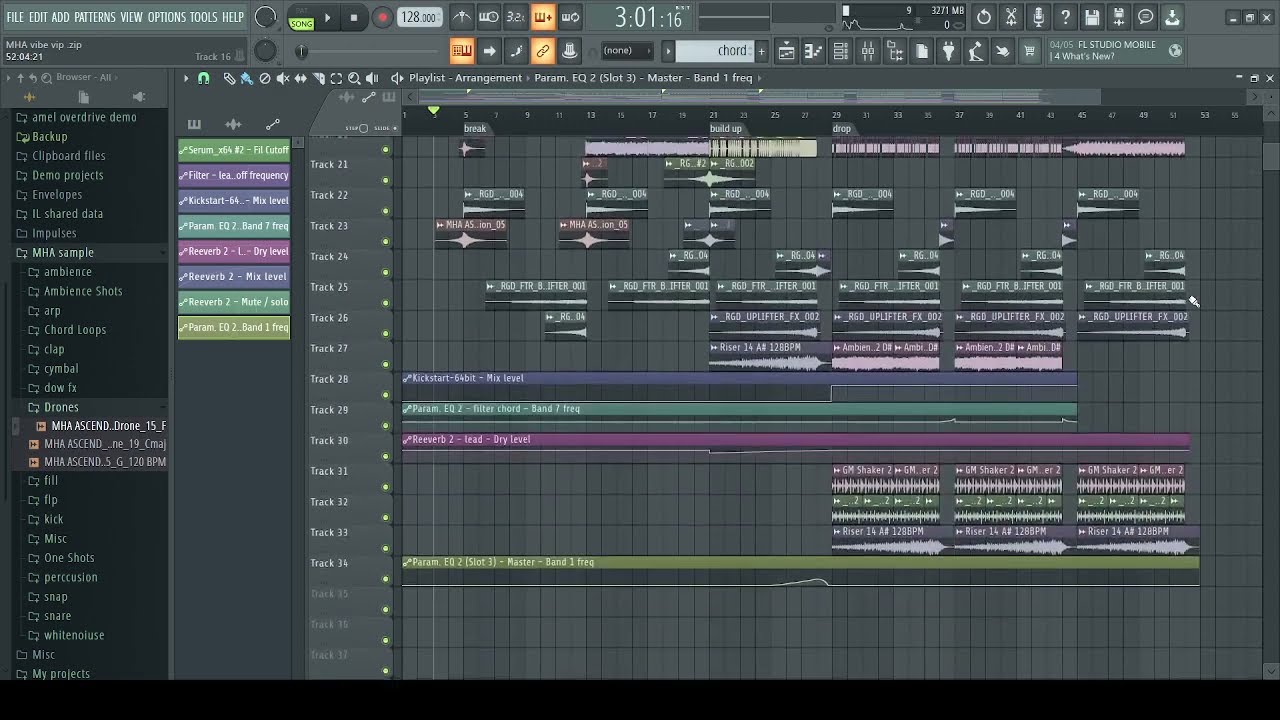Toggle the metronome icon
The image size is (1280, 720).
click(x=462, y=17)
